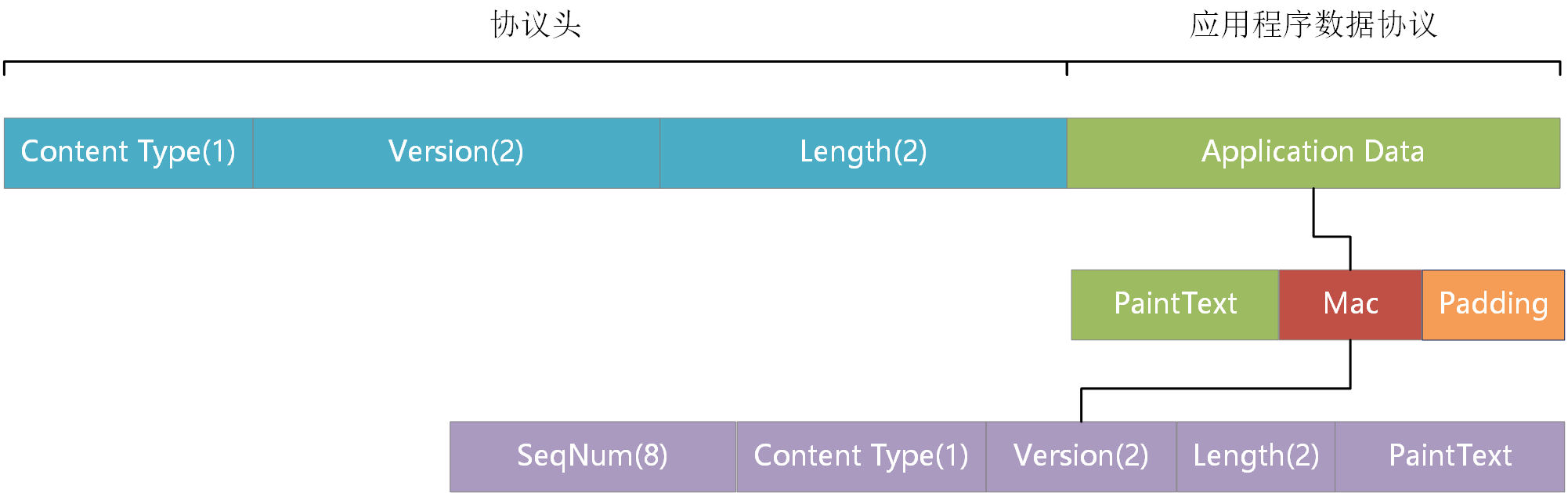Click the blue Length(2) header box
1568x493 pixels.
coord(863,153)
